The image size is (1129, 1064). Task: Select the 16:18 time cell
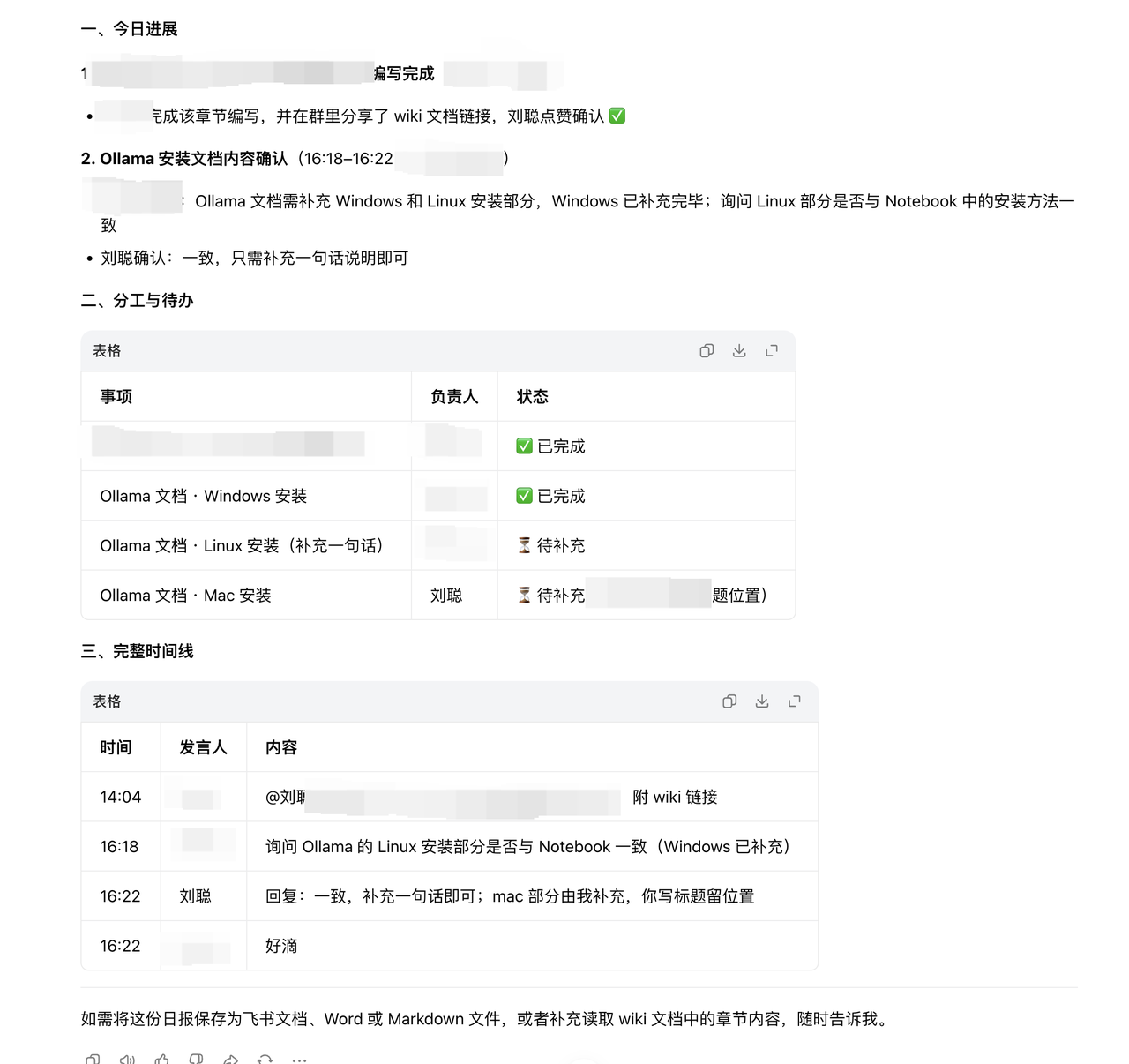[119, 847]
